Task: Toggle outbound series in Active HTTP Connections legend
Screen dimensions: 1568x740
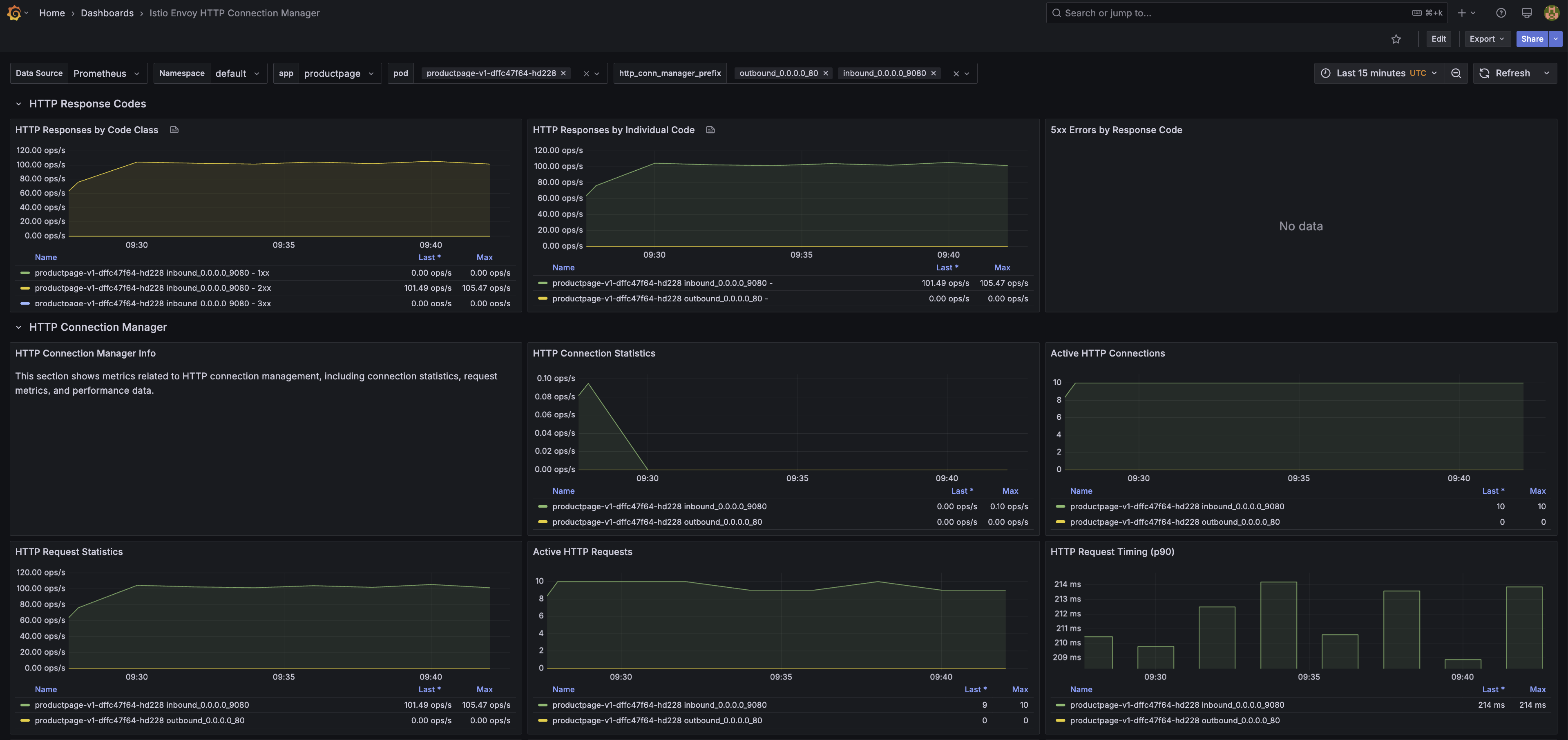Action: tap(1174, 522)
